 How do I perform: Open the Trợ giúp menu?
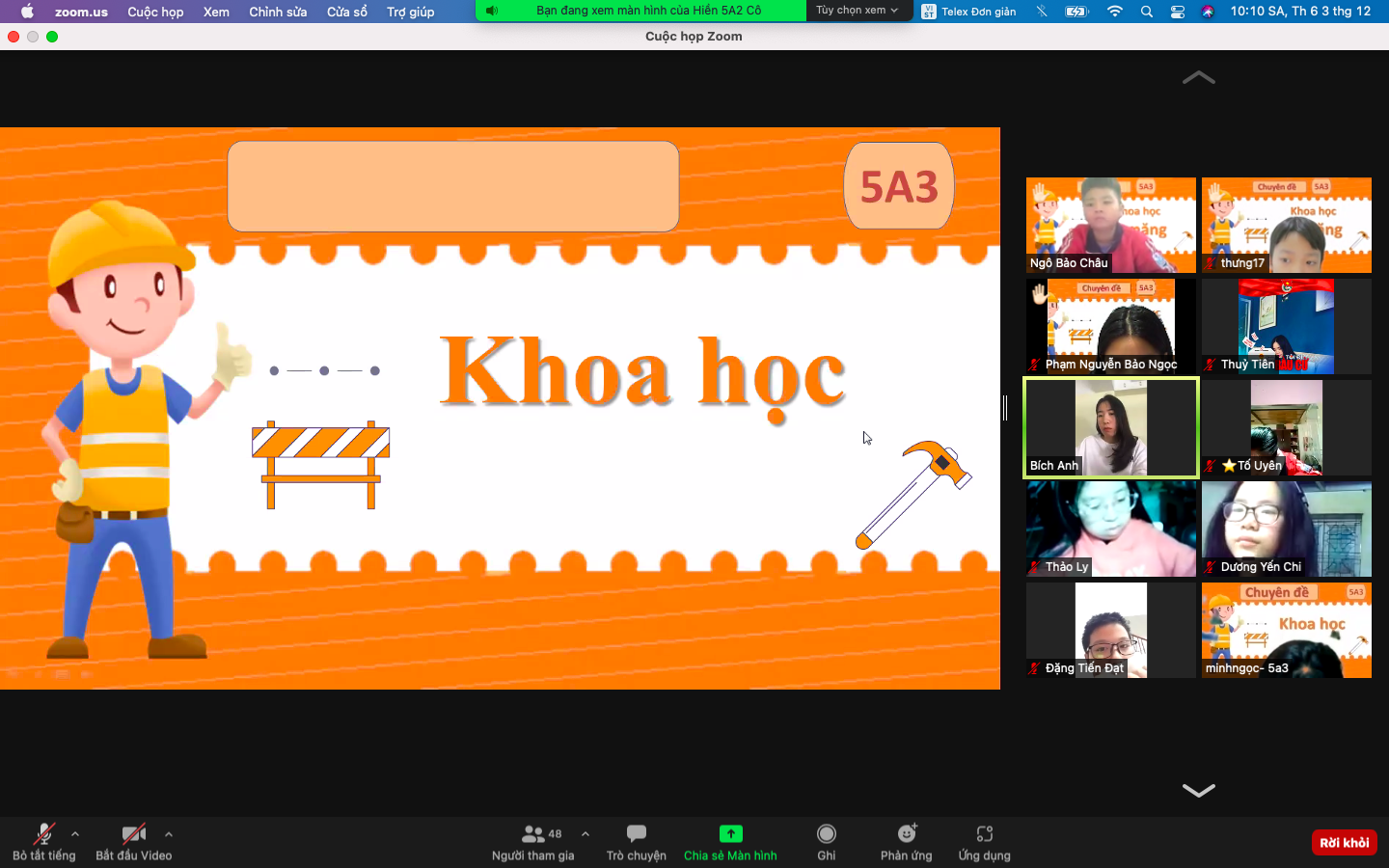410,12
